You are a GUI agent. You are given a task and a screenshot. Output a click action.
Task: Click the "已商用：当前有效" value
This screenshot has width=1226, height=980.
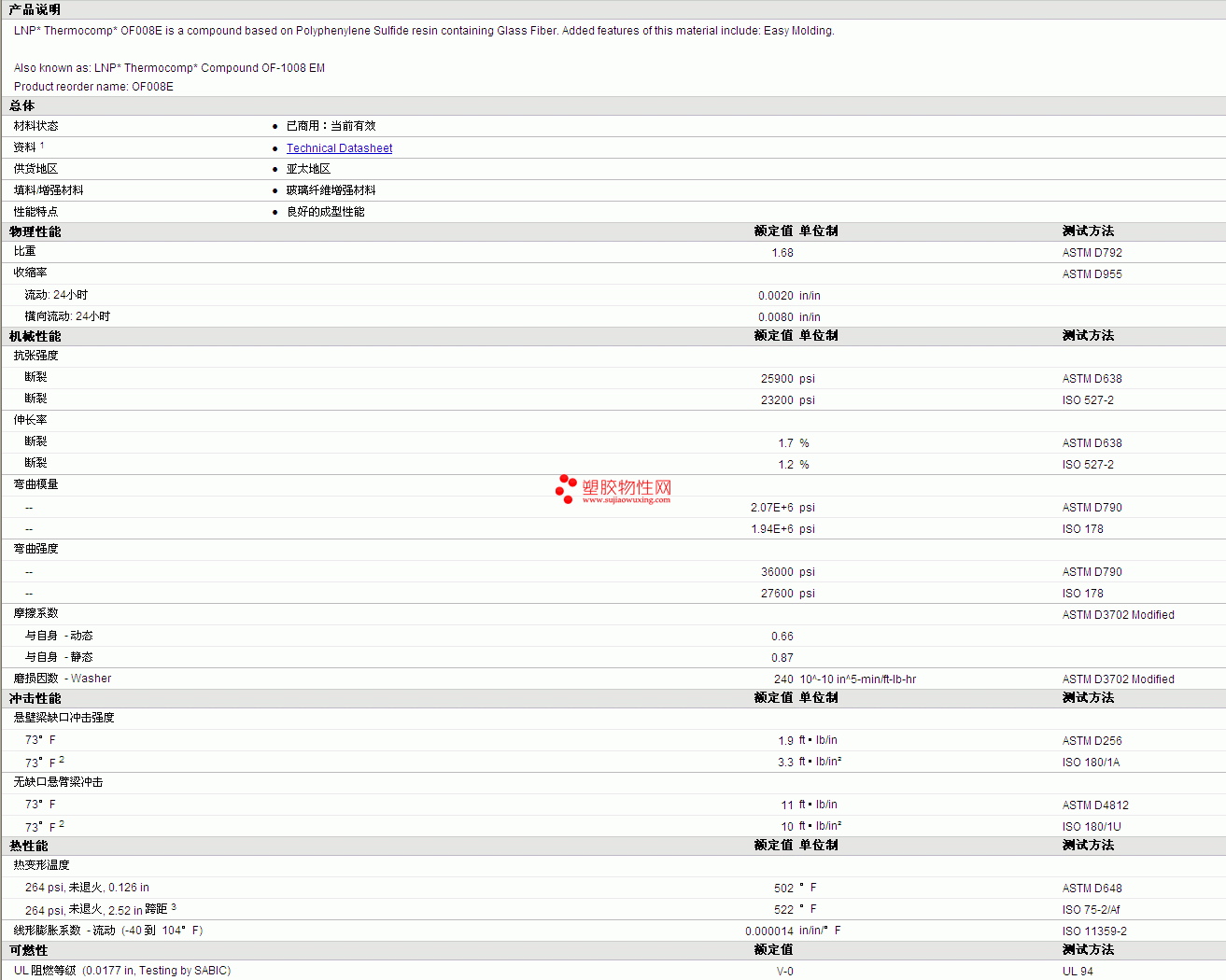coord(331,126)
